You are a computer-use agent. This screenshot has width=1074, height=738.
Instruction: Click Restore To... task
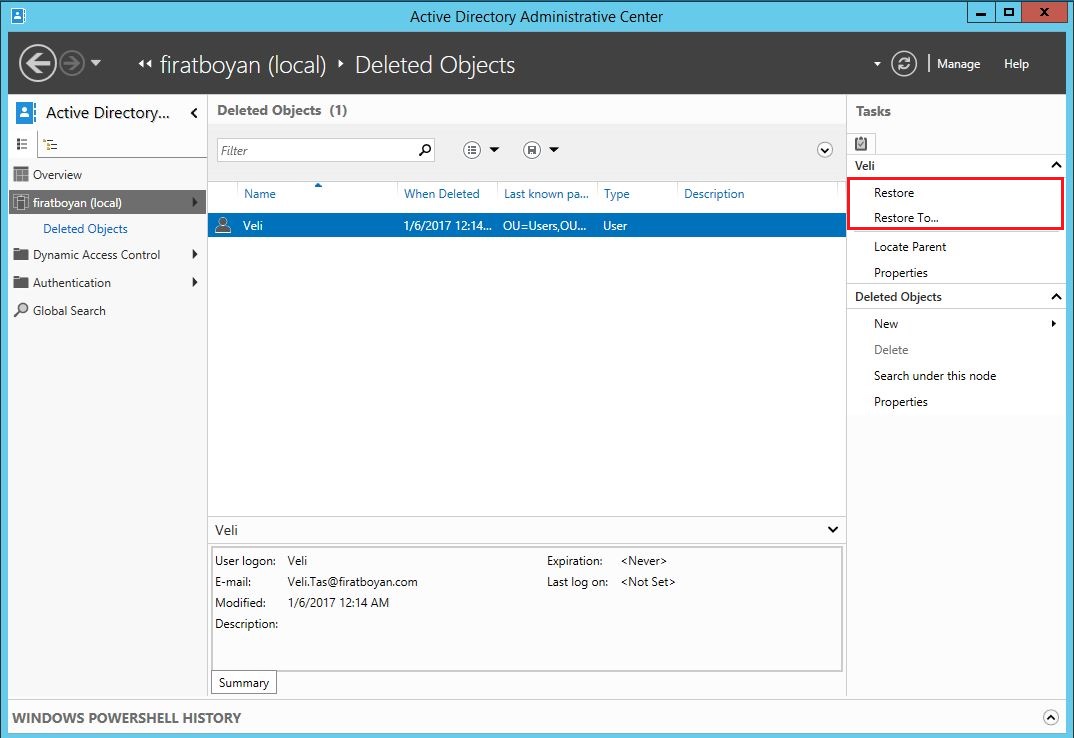coord(906,218)
